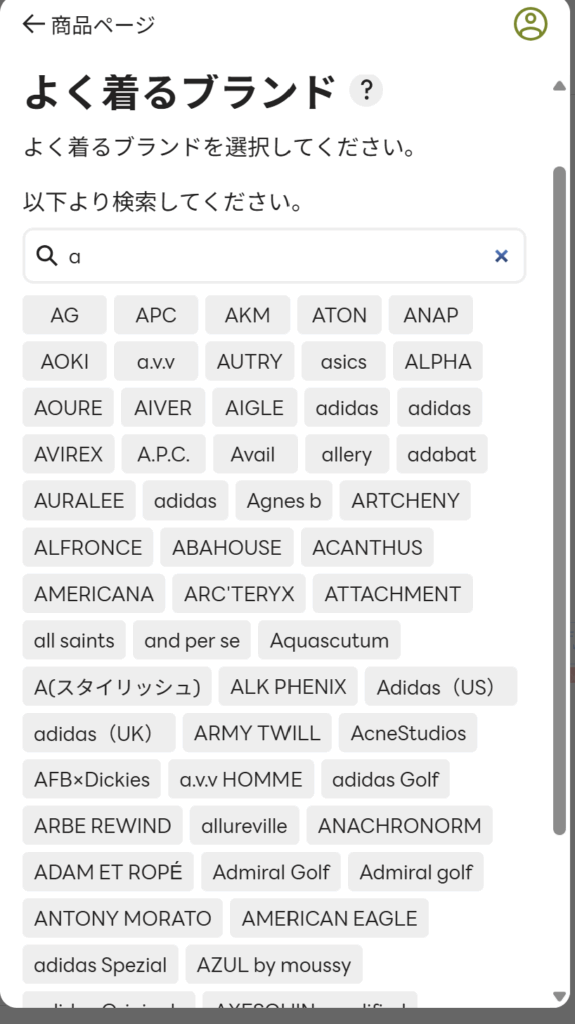Screen dimensions: 575x1024
Task: Go back using the 商品ページ arrow
Action: 33,25
